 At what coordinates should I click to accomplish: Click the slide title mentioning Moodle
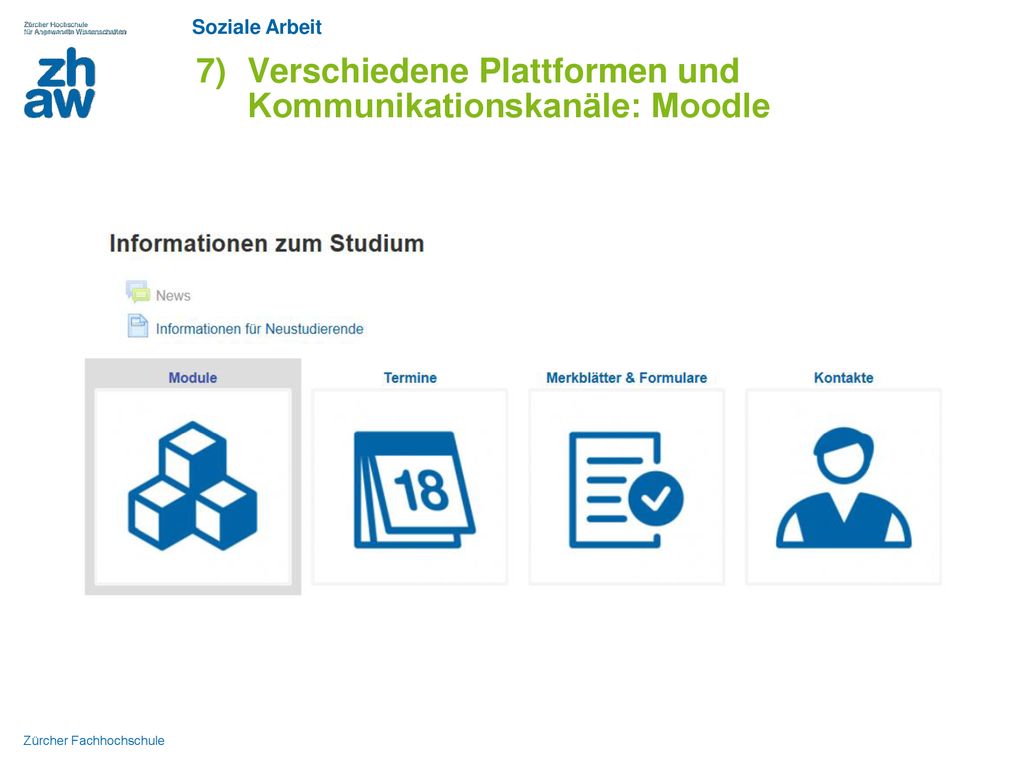click(483, 88)
